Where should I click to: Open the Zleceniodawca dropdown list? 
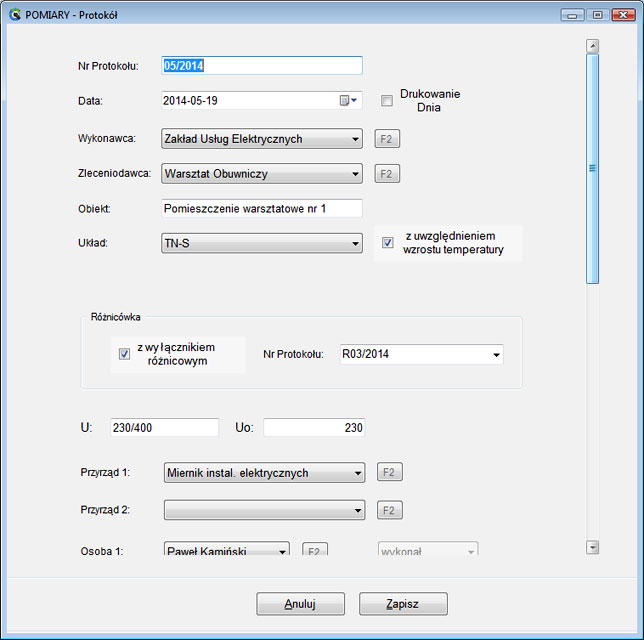(x=262, y=173)
